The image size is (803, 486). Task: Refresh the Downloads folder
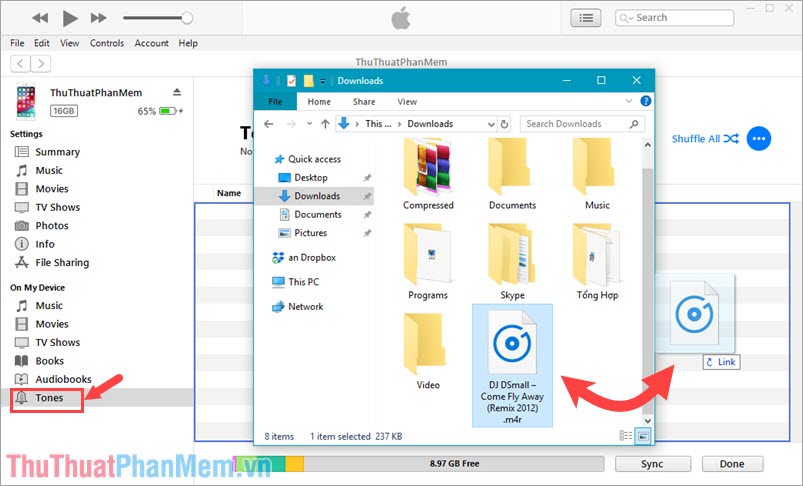504,124
